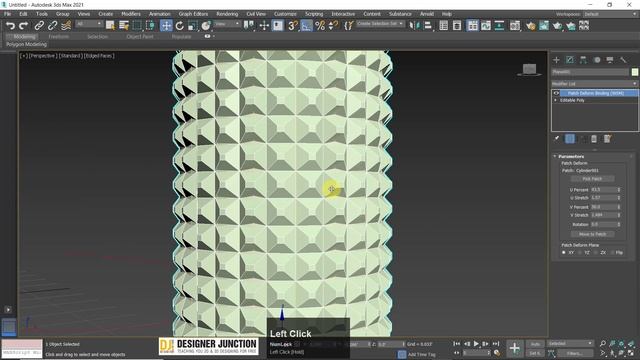Image resolution: width=640 pixels, height=360 pixels.
Task: Toggle Show End Result button
Action: click(x=570, y=139)
